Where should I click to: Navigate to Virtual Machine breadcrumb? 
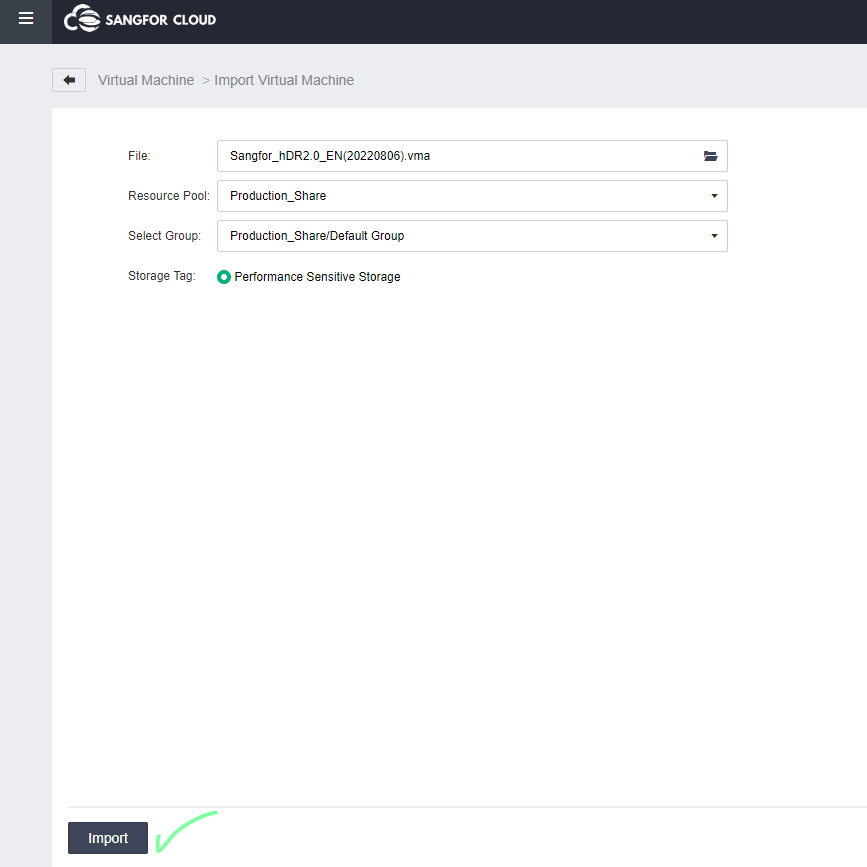click(146, 79)
